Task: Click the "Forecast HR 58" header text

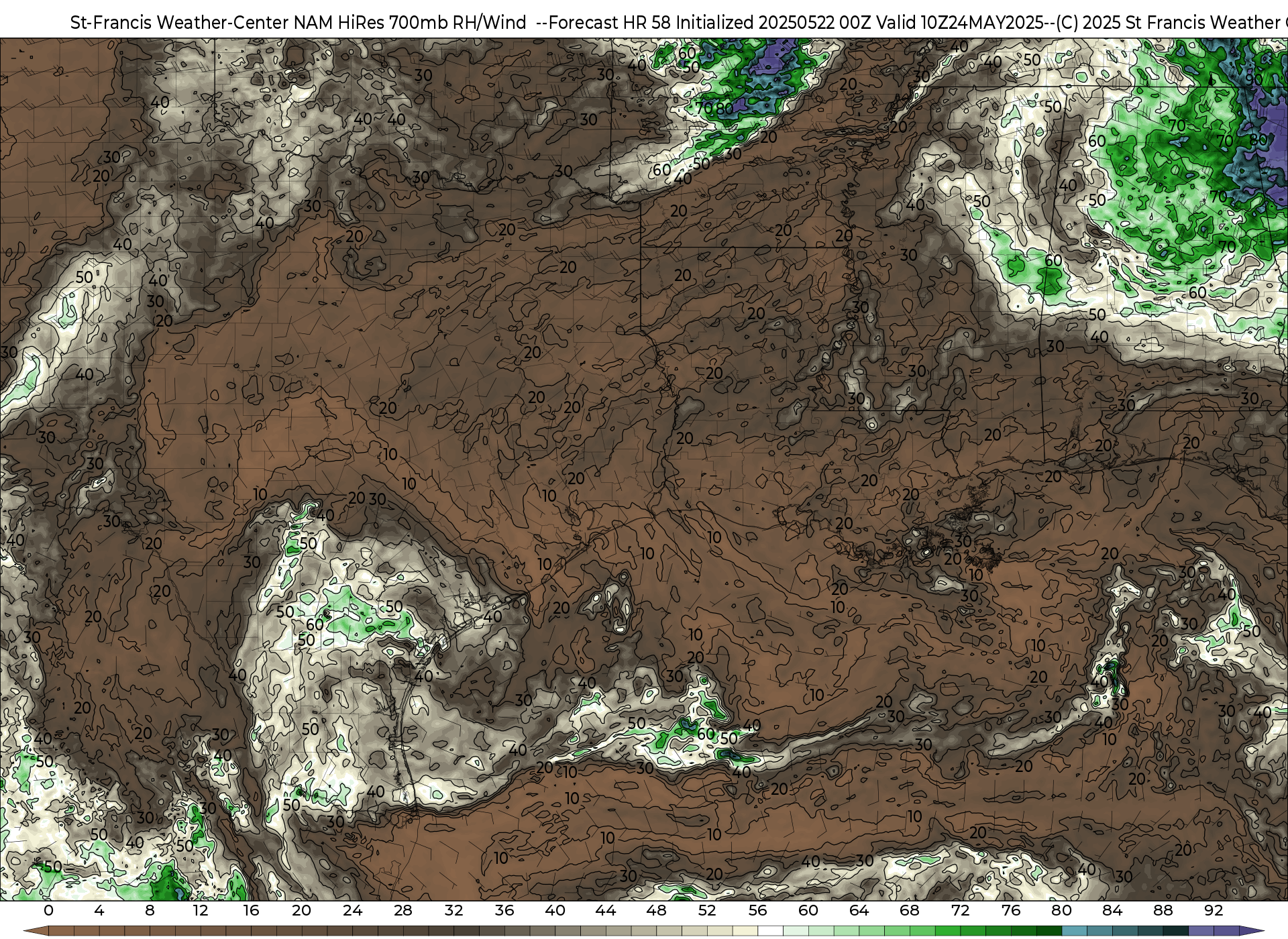Action: (610, 23)
